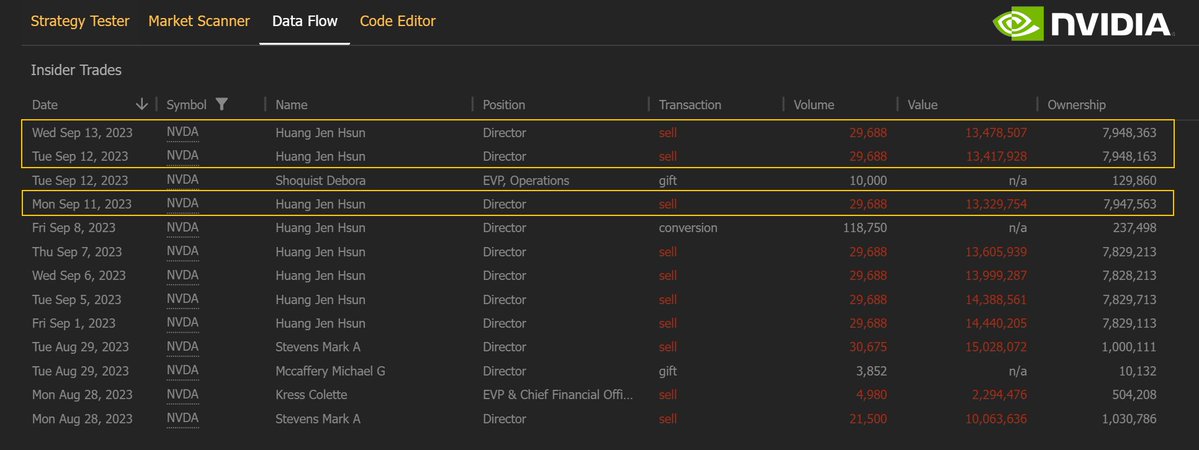The image size is (1199, 450).
Task: Click the Date column sort arrow
Action: click(142, 104)
